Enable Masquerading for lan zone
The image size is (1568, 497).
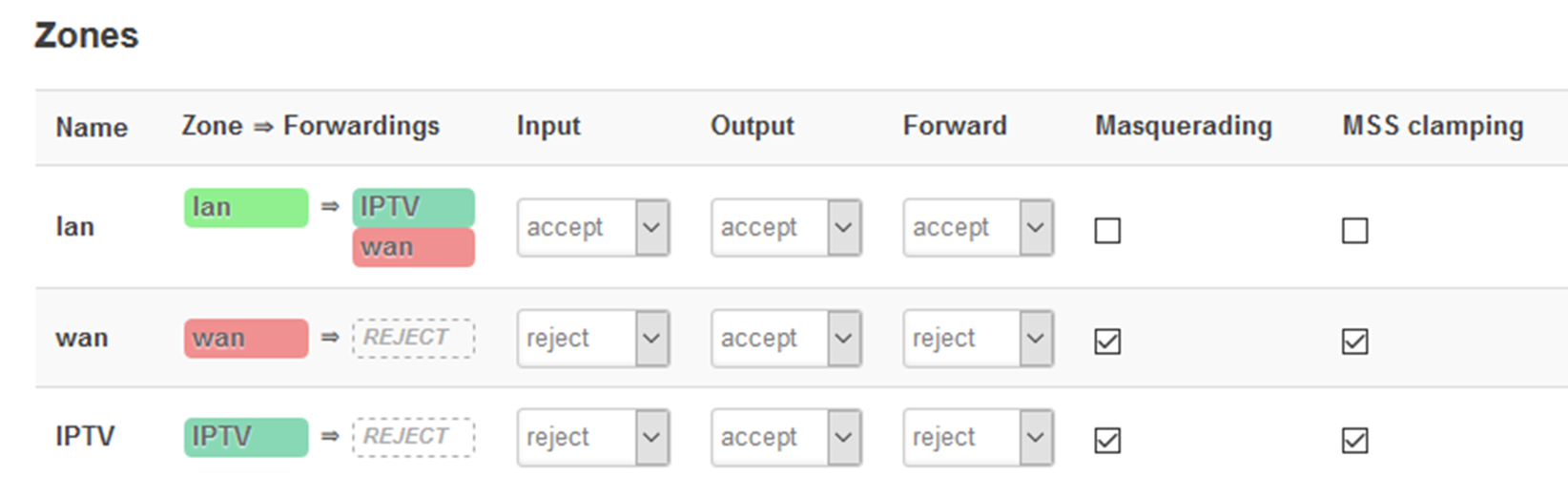(1107, 230)
